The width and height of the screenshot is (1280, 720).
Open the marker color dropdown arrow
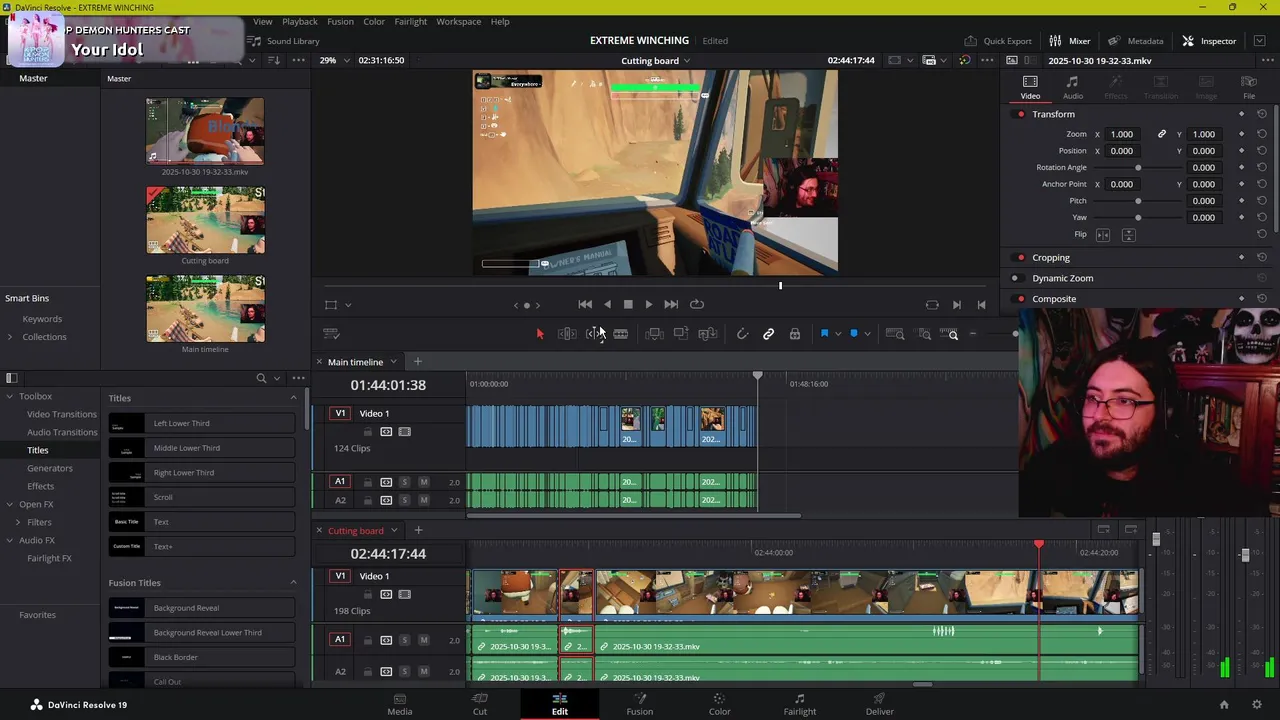click(867, 334)
